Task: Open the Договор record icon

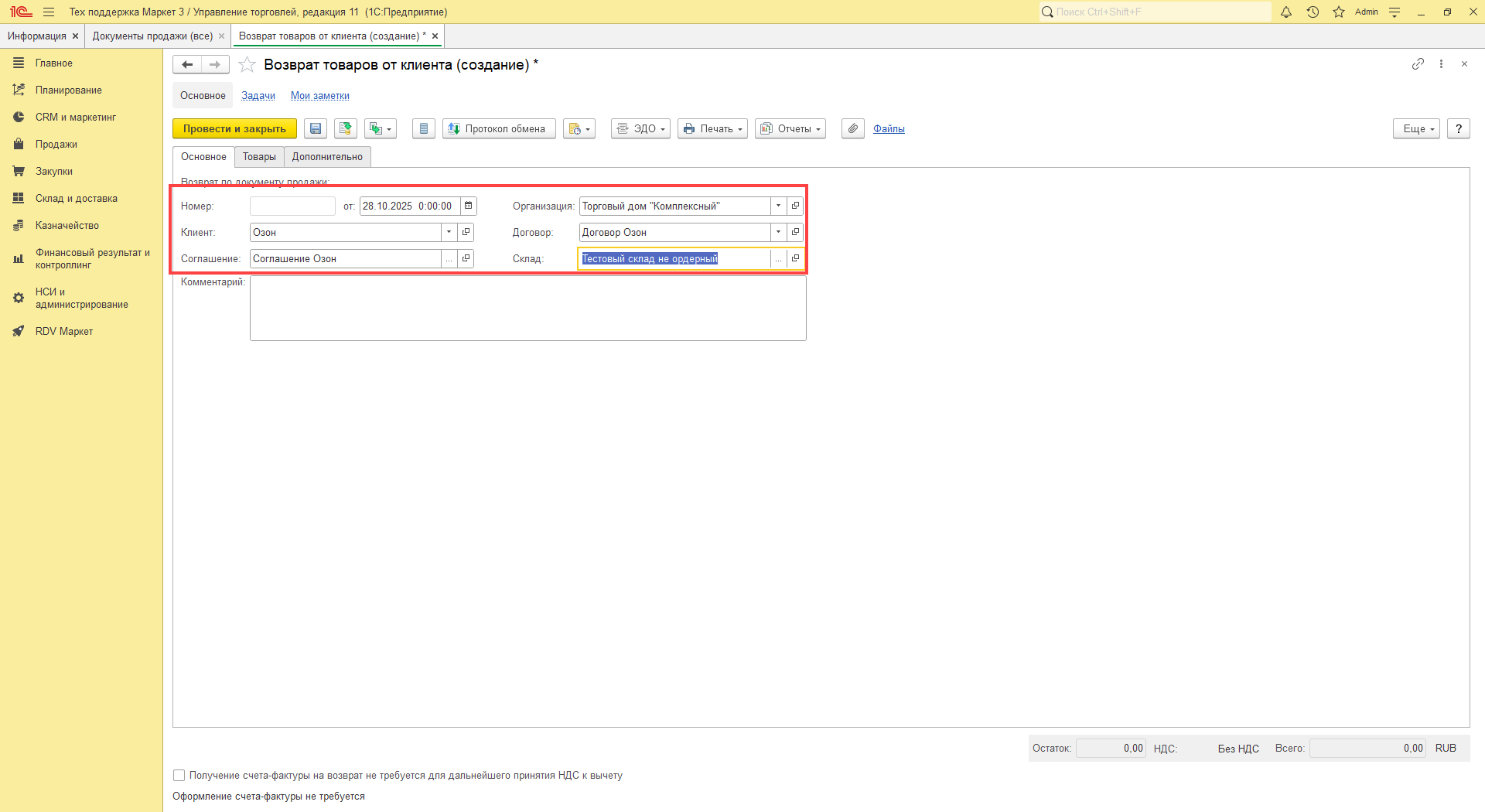Action: tap(795, 233)
